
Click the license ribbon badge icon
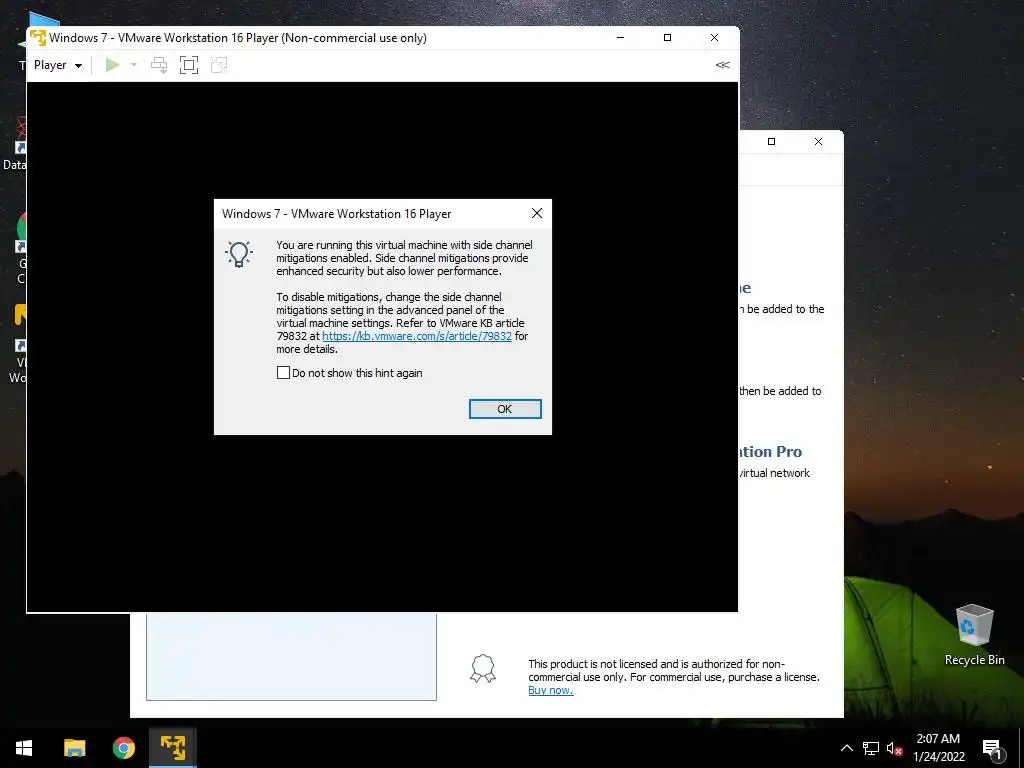[483, 669]
